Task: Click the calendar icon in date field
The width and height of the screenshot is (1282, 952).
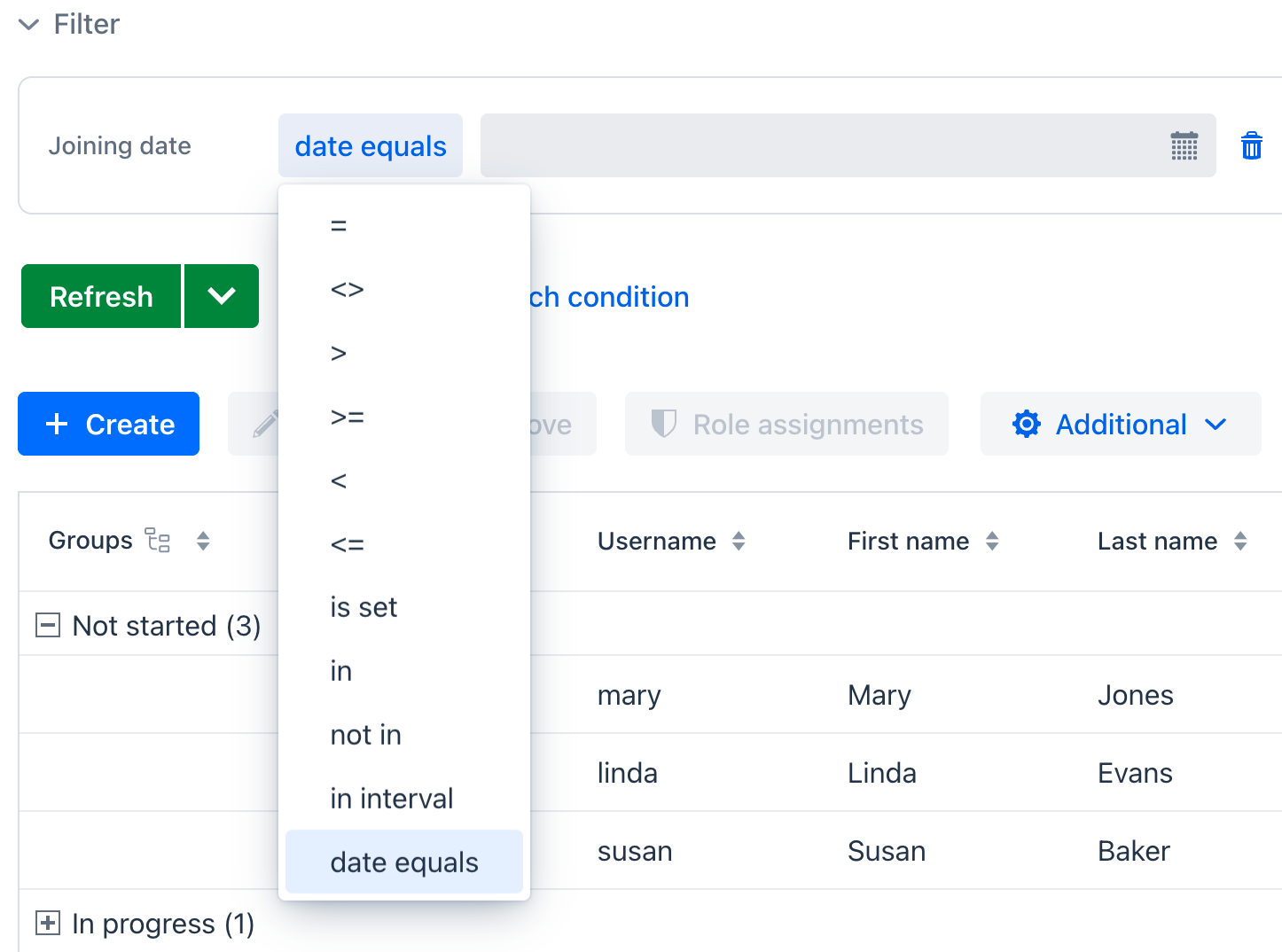Action: pos(1184,146)
